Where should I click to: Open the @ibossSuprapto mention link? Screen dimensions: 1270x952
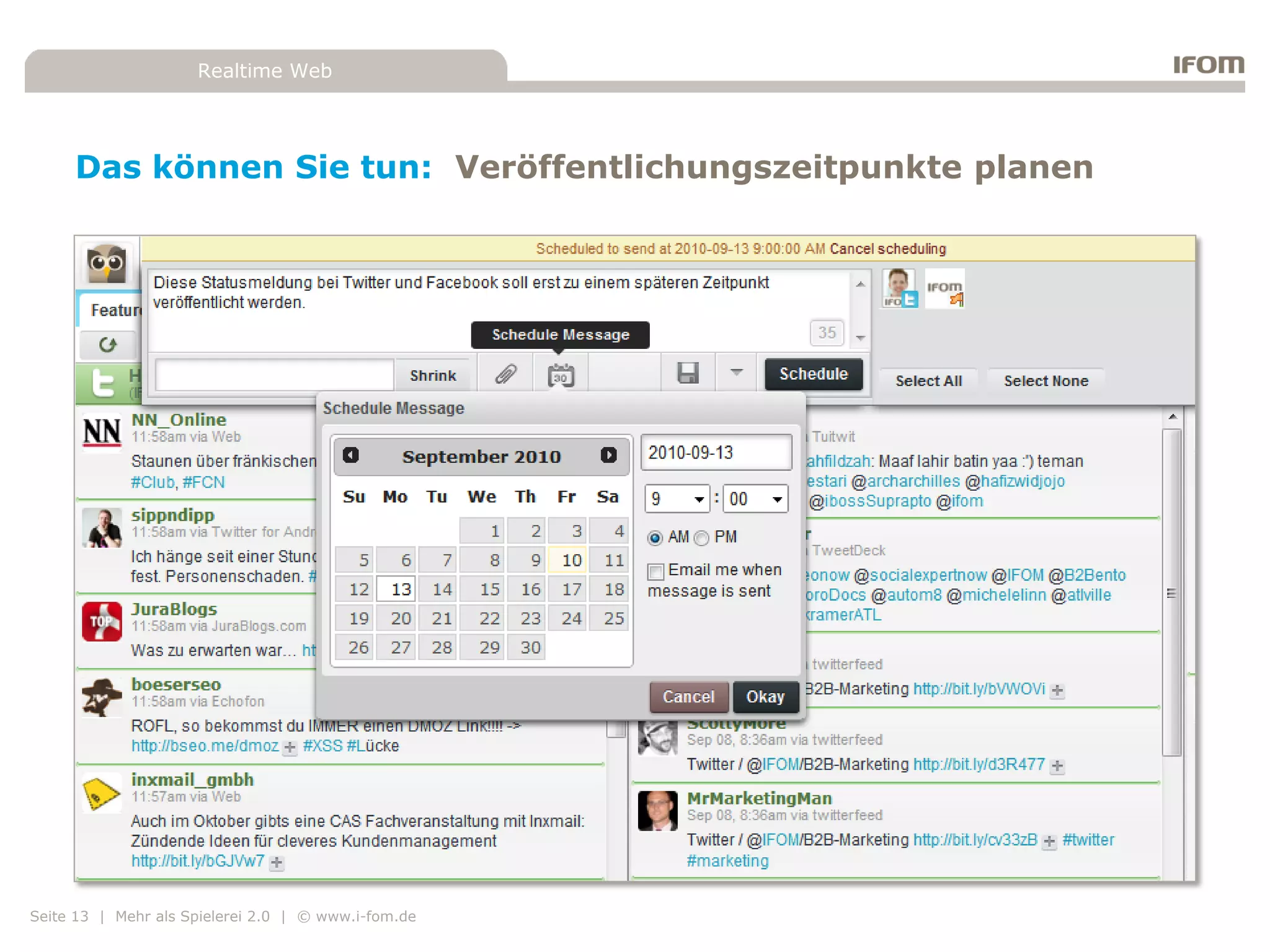click(x=870, y=501)
